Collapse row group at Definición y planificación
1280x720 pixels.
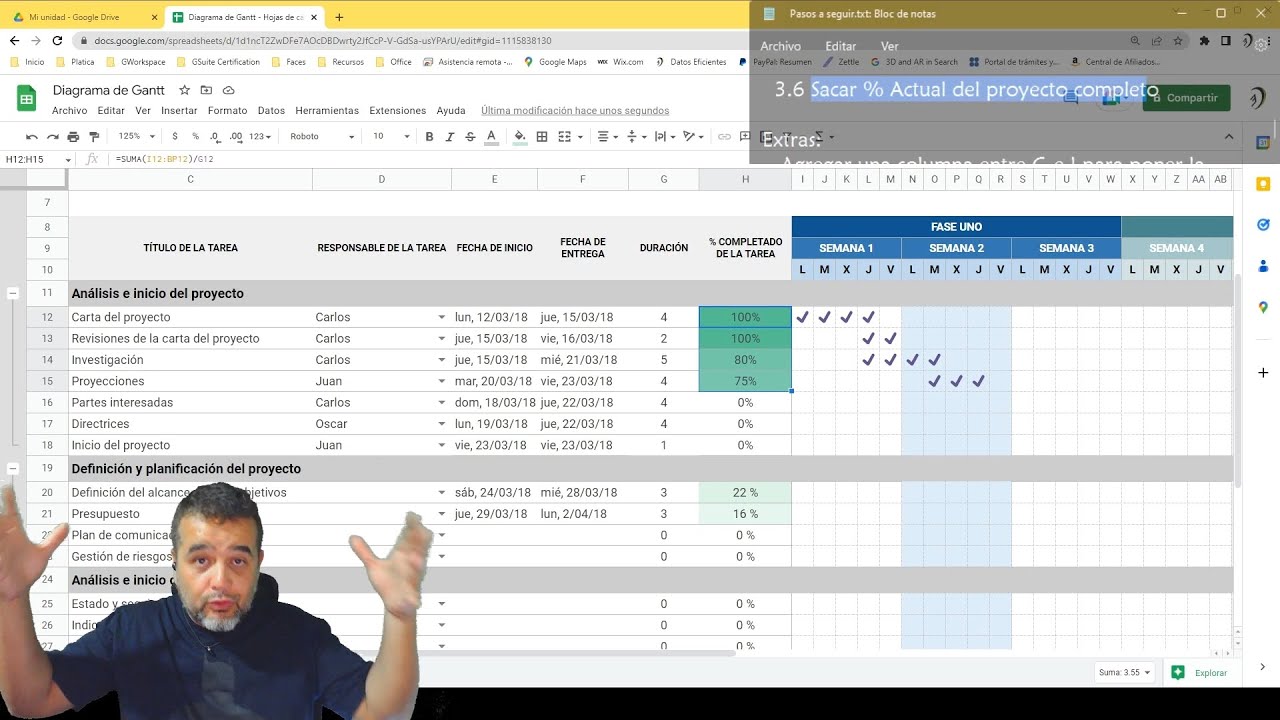[13, 468]
